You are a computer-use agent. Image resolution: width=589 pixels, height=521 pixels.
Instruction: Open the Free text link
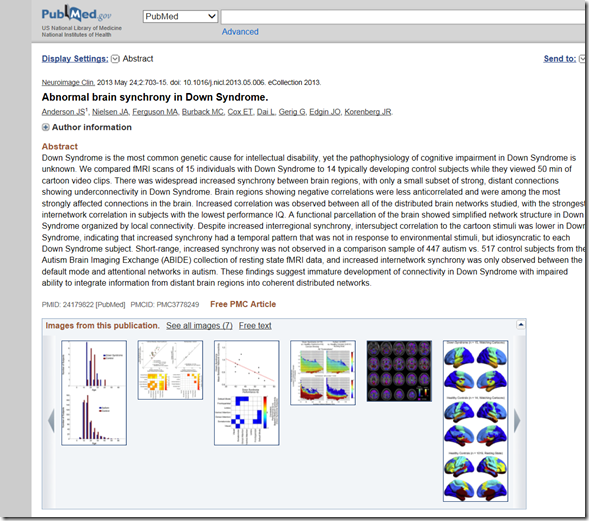point(255,326)
